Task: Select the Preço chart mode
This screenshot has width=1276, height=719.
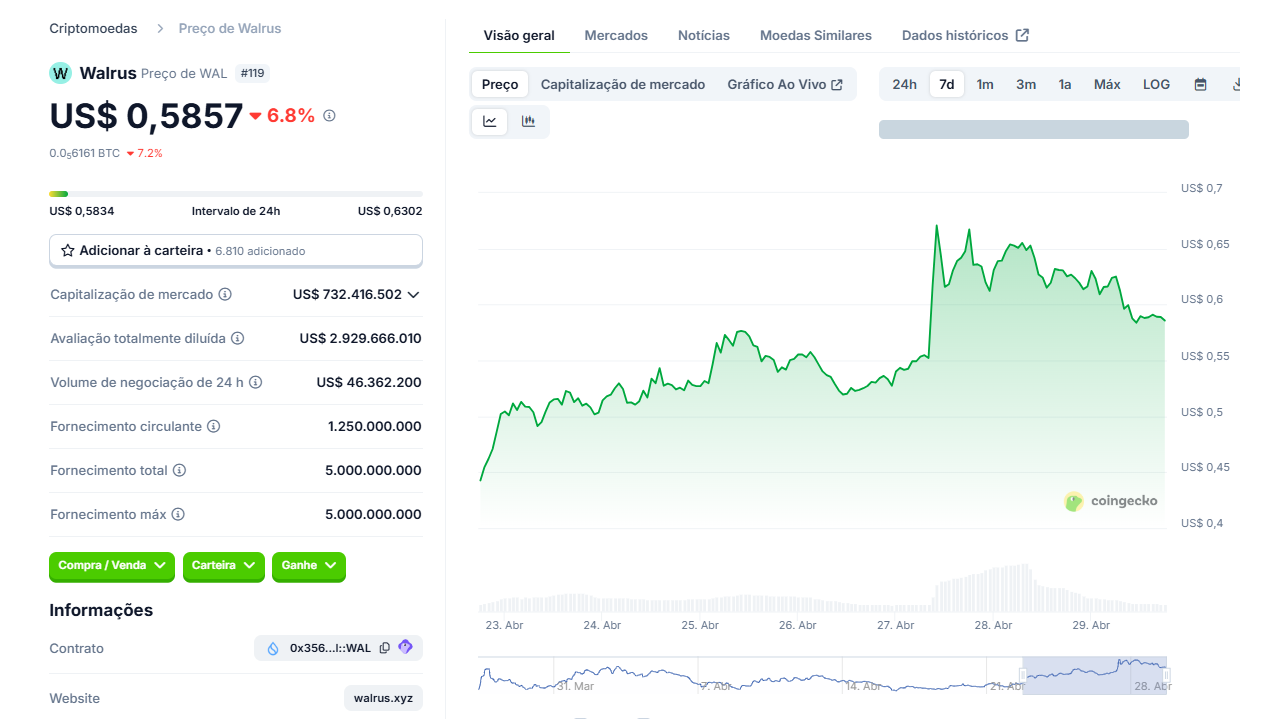Action: click(500, 84)
